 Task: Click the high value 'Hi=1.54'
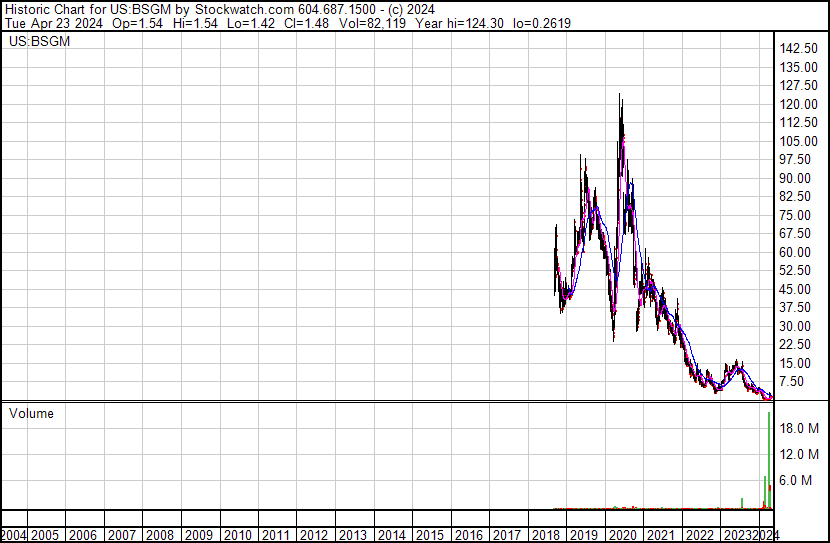(195, 23)
